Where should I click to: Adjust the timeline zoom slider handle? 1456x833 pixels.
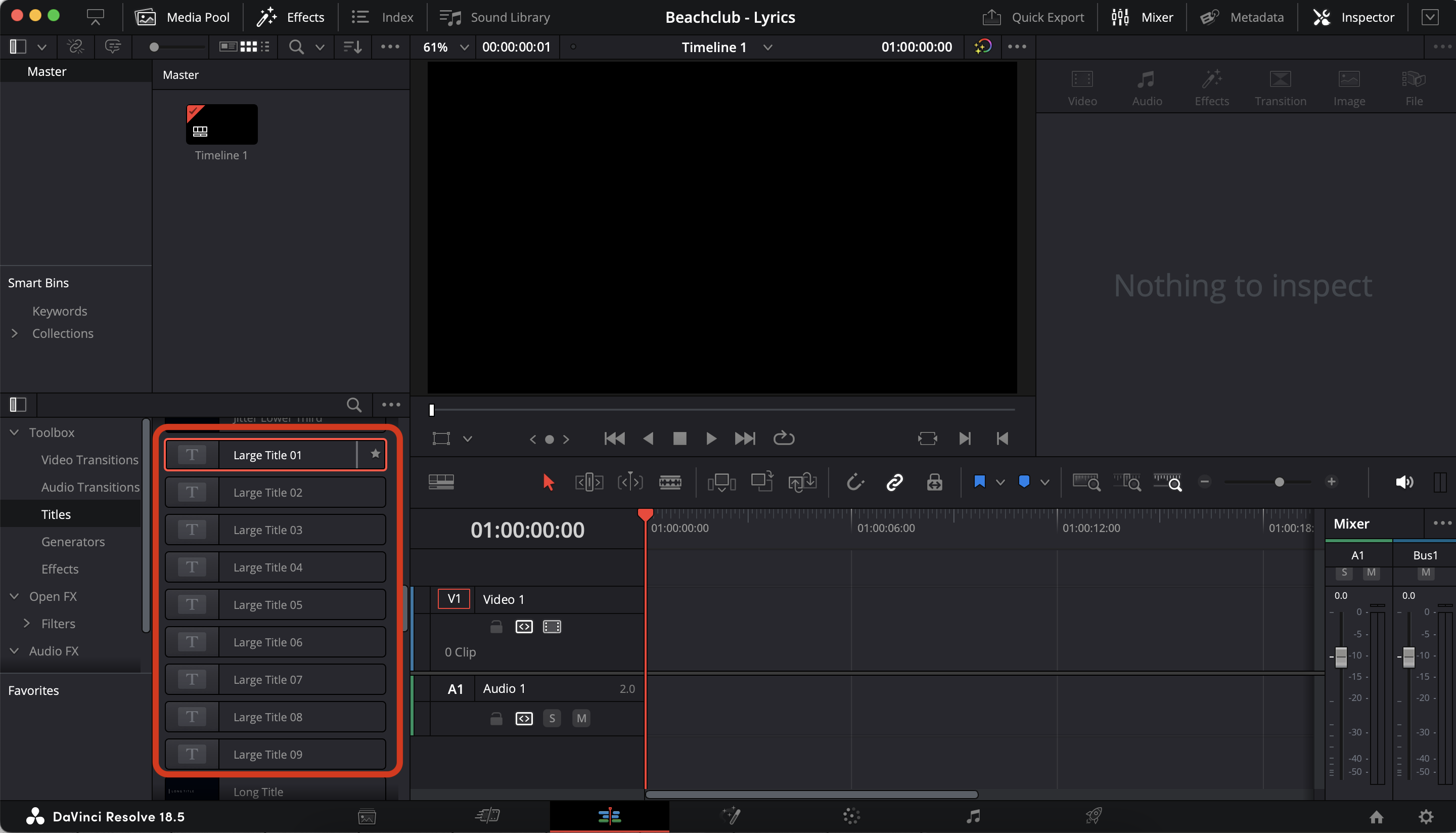pos(1279,481)
